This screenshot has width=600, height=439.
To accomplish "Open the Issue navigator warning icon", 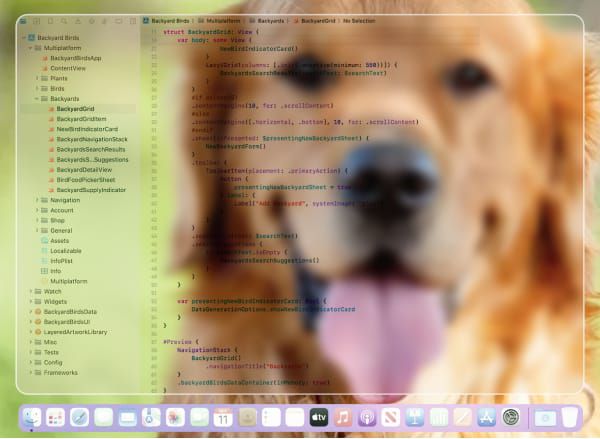I will click(x=78, y=21).
